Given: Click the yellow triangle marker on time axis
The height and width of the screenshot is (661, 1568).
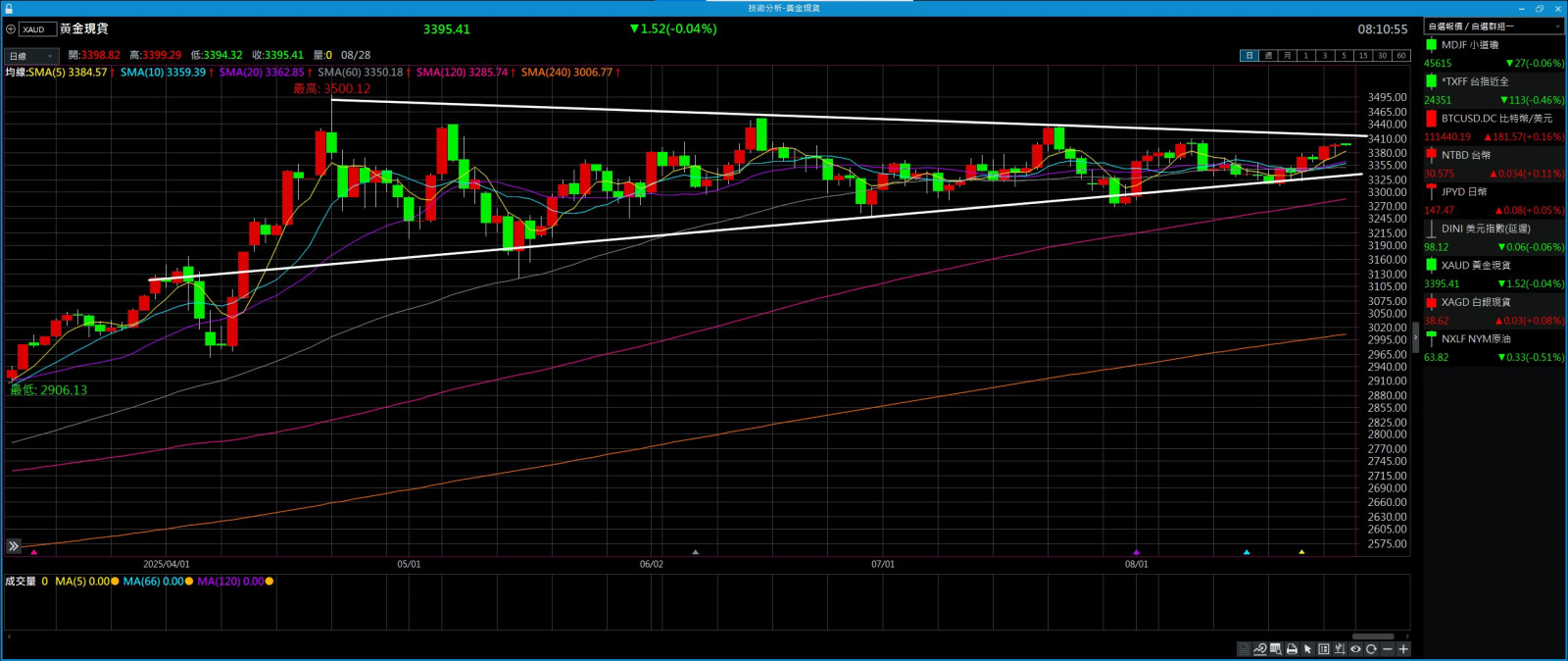Looking at the screenshot, I should pos(1301,552).
